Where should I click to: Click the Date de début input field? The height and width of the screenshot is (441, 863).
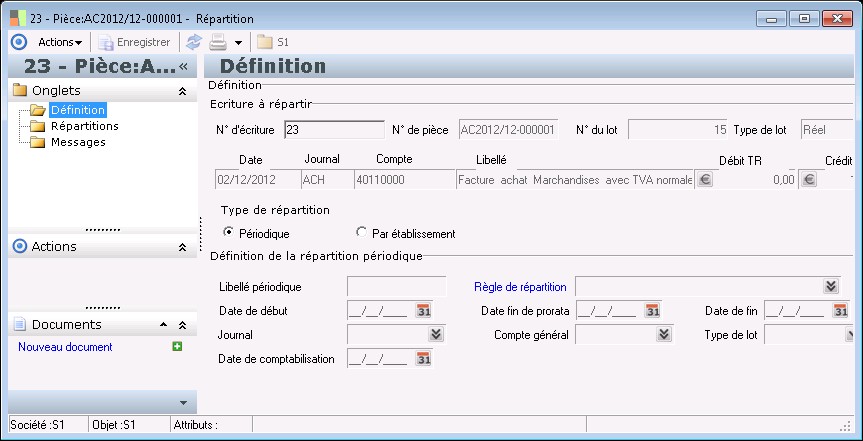tap(381, 311)
